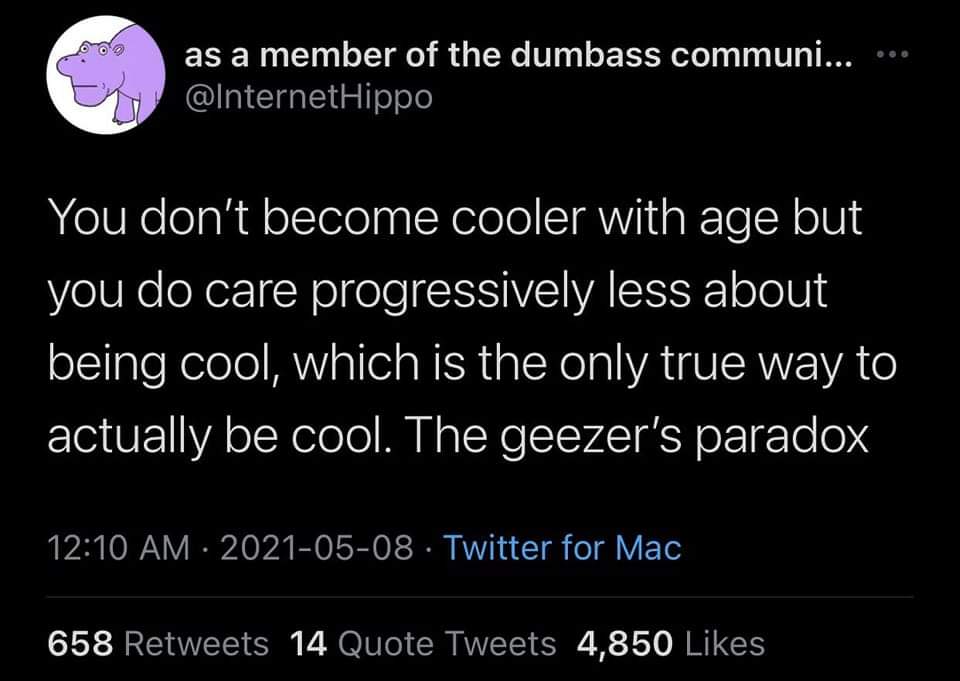960x681 pixels.
Task: Click the phrase 'The geezer's paradox'
Action: click(x=636, y=437)
